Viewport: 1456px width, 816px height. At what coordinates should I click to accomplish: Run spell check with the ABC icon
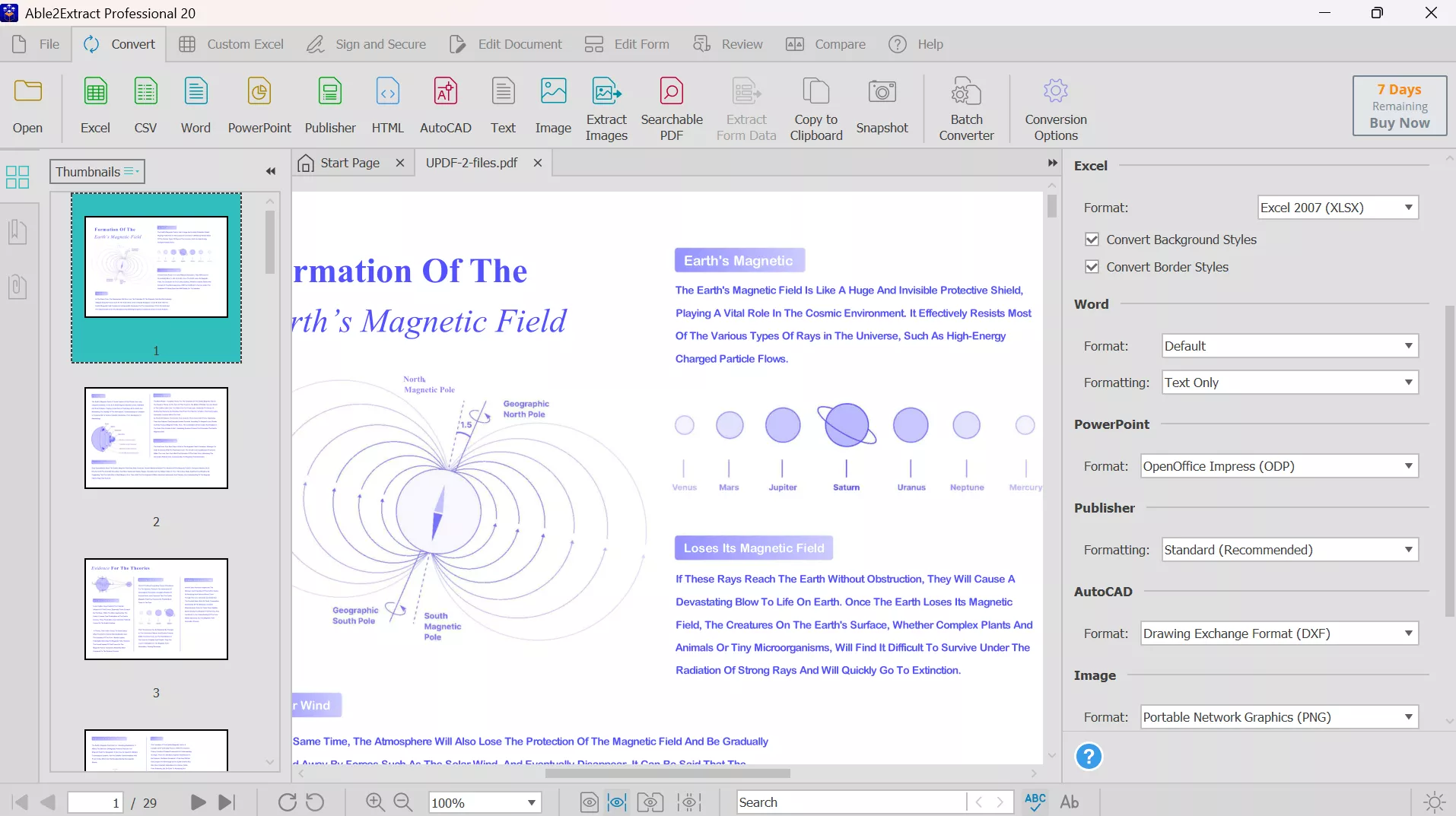click(x=1035, y=802)
